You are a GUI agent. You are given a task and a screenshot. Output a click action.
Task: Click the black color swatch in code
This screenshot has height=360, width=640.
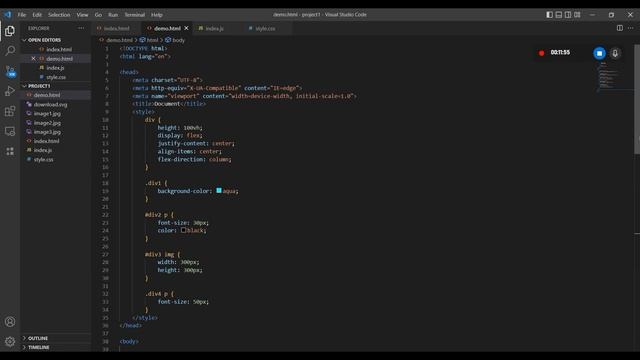[x=184, y=230]
